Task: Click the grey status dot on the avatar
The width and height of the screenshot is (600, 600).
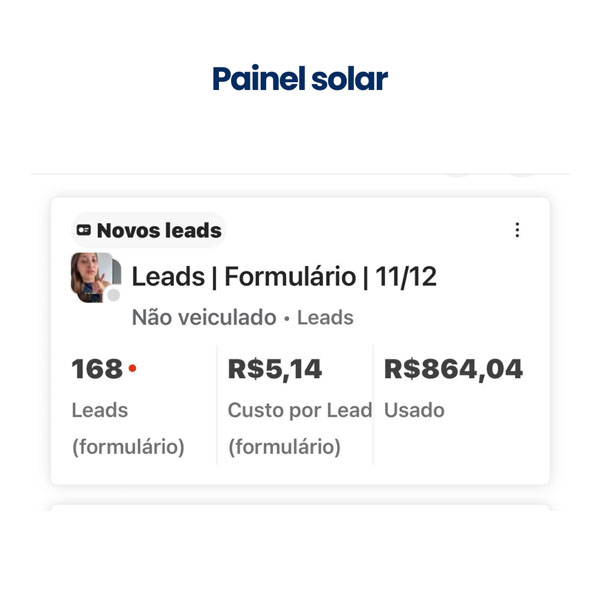Action: 114,295
